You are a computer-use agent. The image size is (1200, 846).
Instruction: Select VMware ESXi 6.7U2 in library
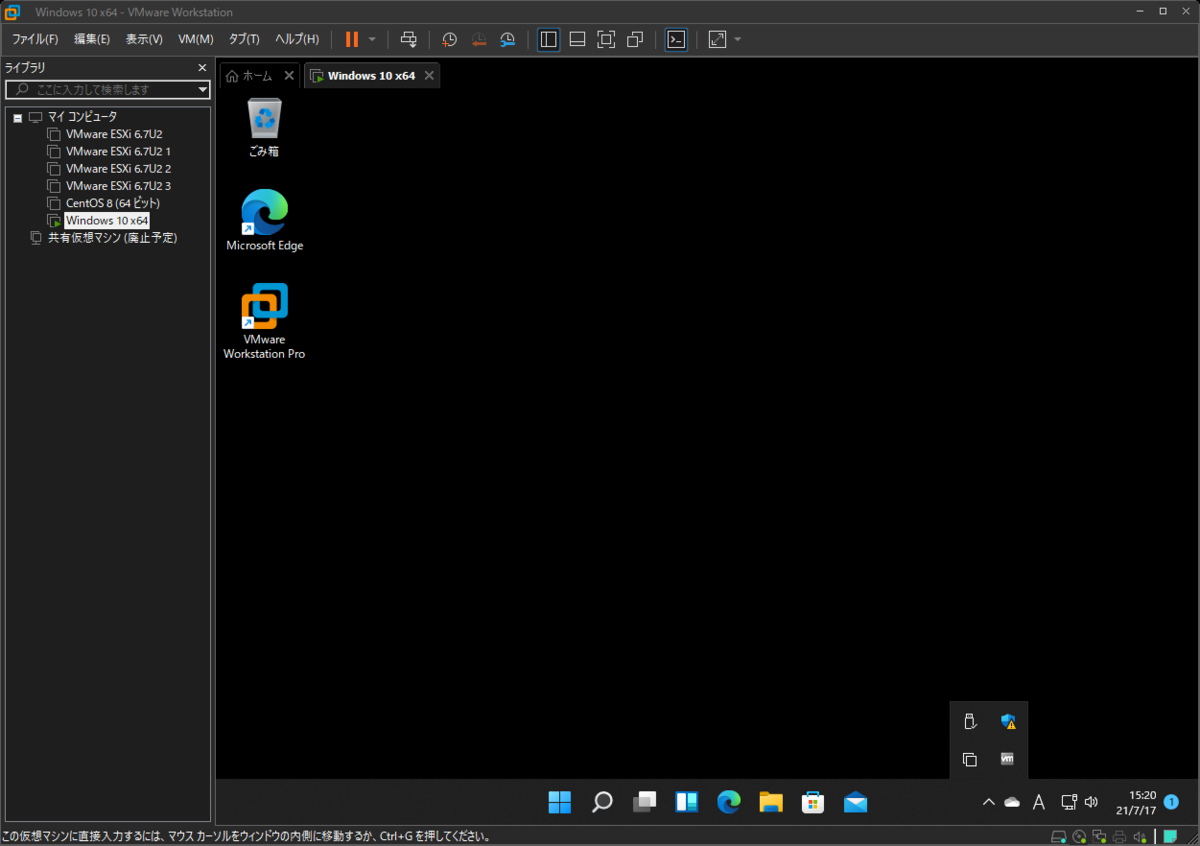pyautogui.click(x=113, y=134)
